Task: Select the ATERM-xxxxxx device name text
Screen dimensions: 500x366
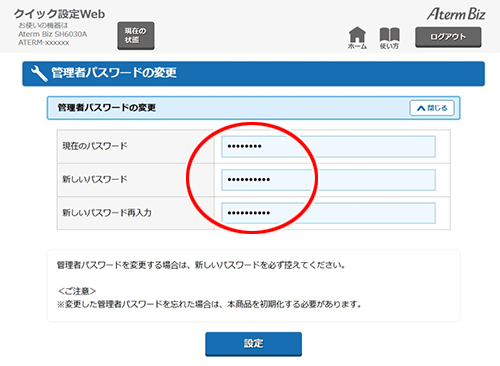Action: tap(44, 43)
